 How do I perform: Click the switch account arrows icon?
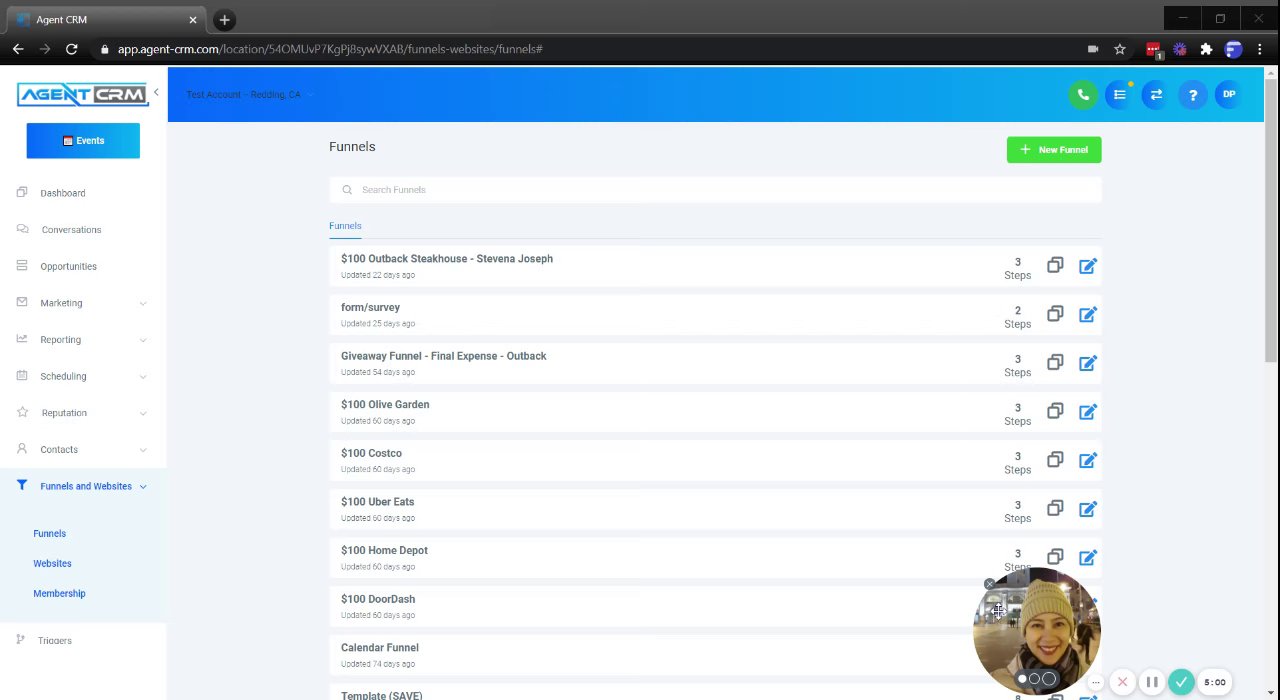point(1156,95)
